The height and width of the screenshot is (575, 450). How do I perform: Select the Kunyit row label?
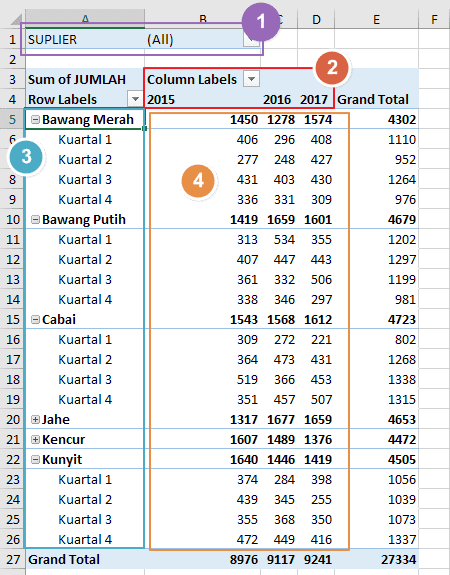coord(62,459)
